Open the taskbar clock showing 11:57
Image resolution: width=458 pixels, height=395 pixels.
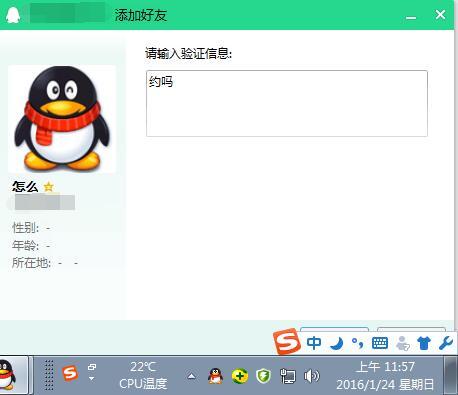tap(385, 376)
